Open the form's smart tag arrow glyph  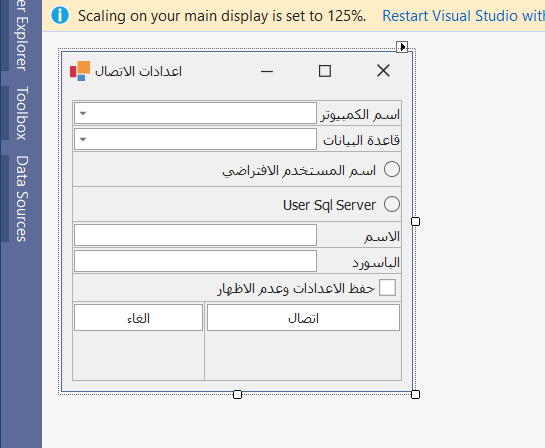point(402,47)
